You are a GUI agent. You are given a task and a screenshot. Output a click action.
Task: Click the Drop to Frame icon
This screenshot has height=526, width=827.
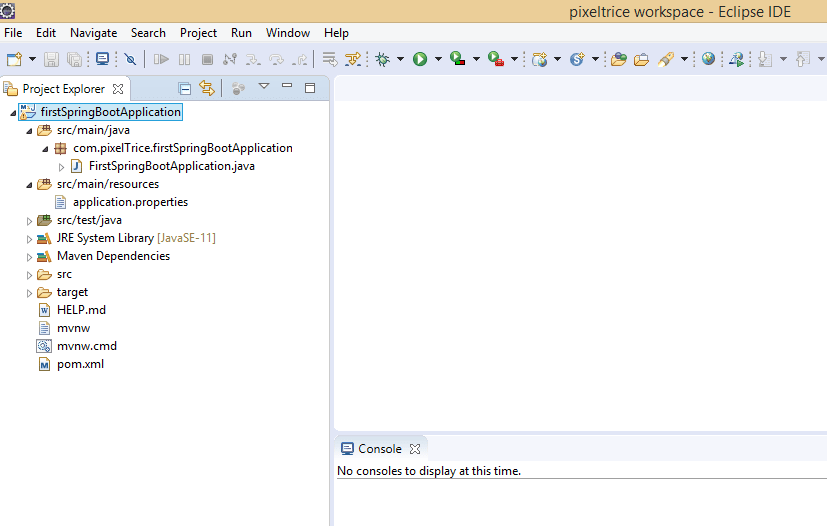click(330, 59)
